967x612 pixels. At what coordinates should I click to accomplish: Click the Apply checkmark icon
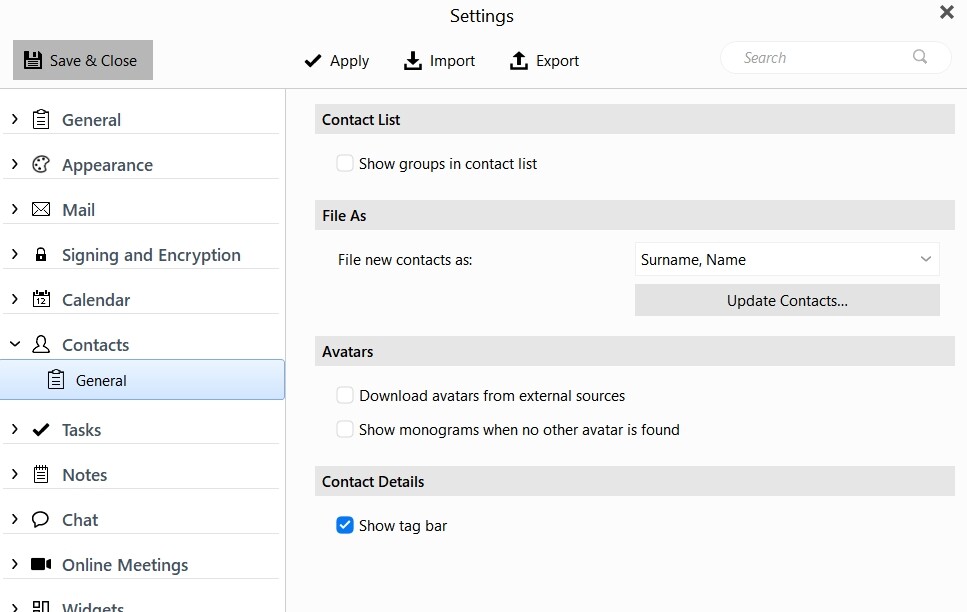[313, 60]
